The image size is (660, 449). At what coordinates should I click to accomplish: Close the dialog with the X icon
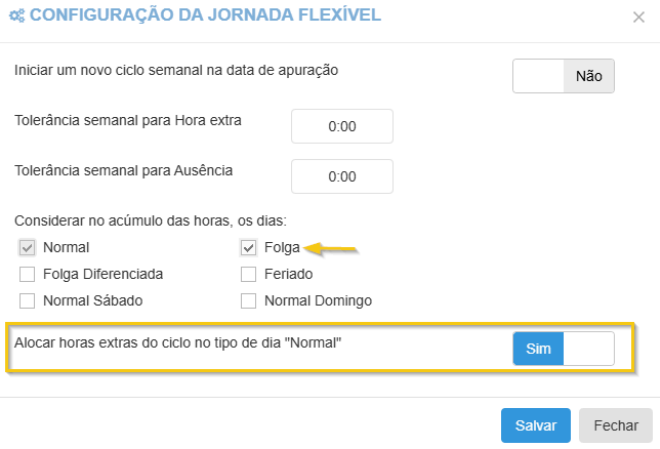[639, 17]
